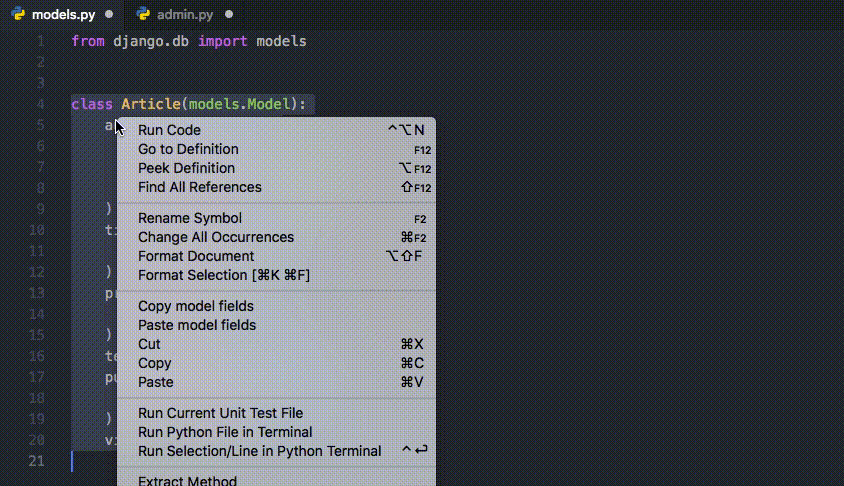Click 'class Article(models.Model):' code line

pos(188,104)
